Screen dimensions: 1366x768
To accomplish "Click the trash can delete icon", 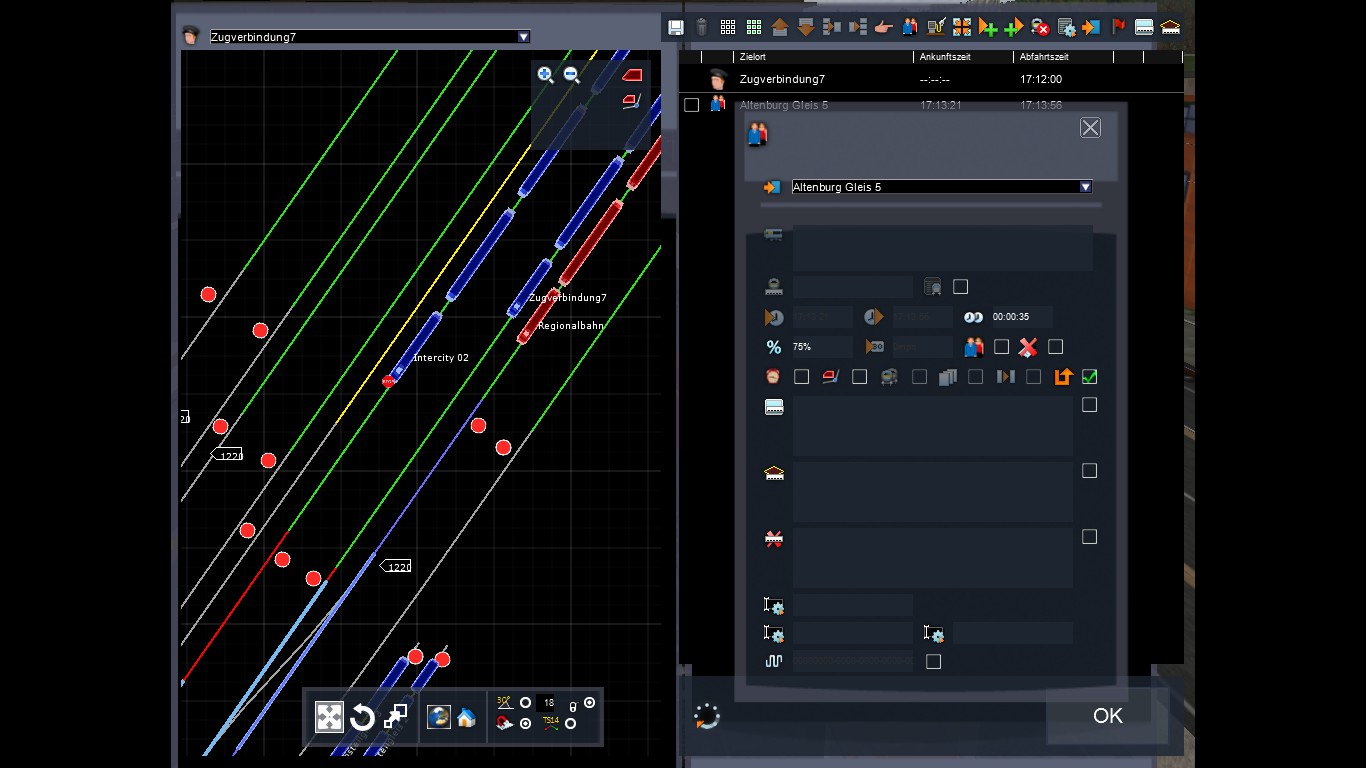I will point(702,27).
